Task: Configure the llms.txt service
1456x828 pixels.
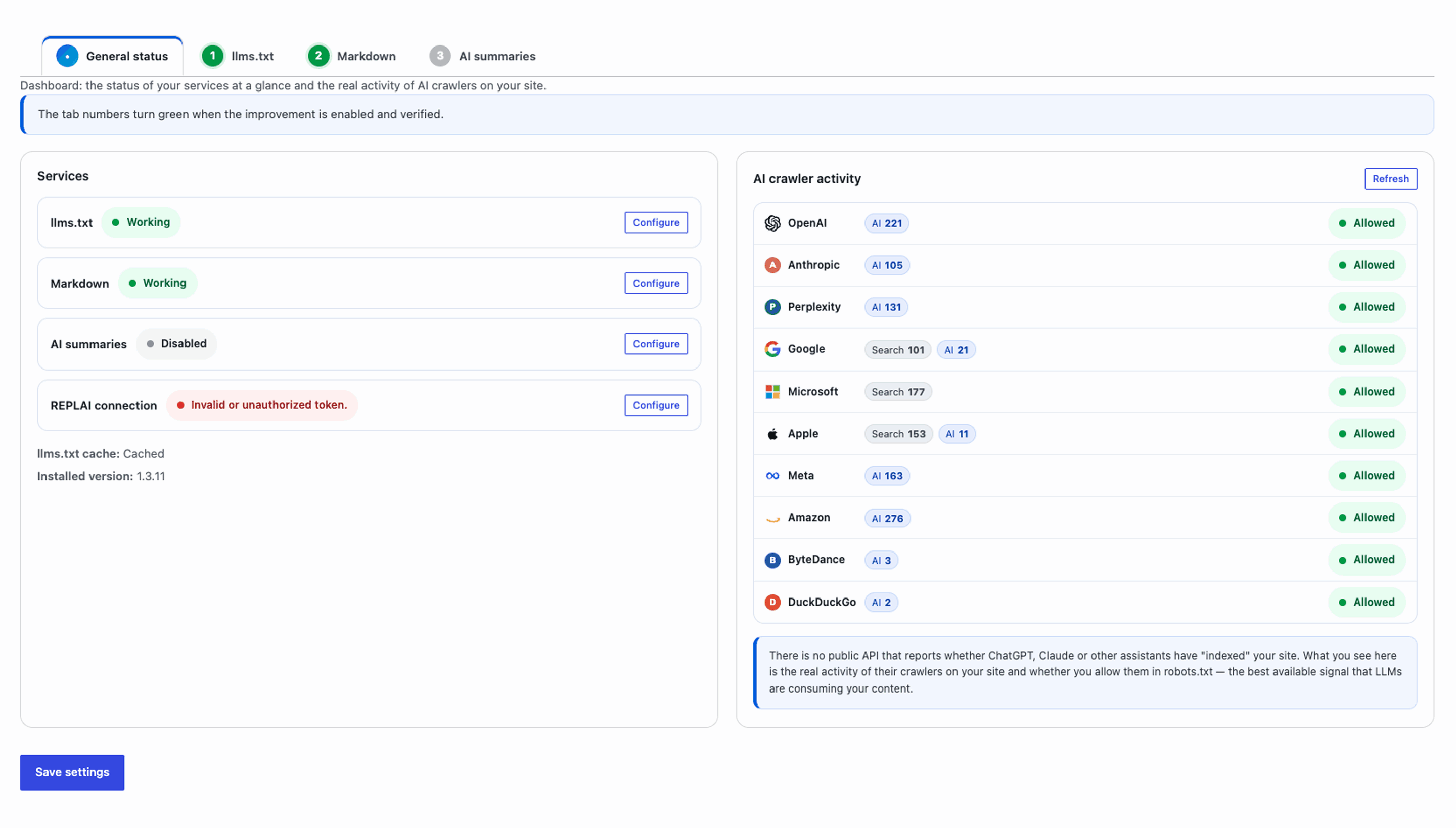Action: 656,222
